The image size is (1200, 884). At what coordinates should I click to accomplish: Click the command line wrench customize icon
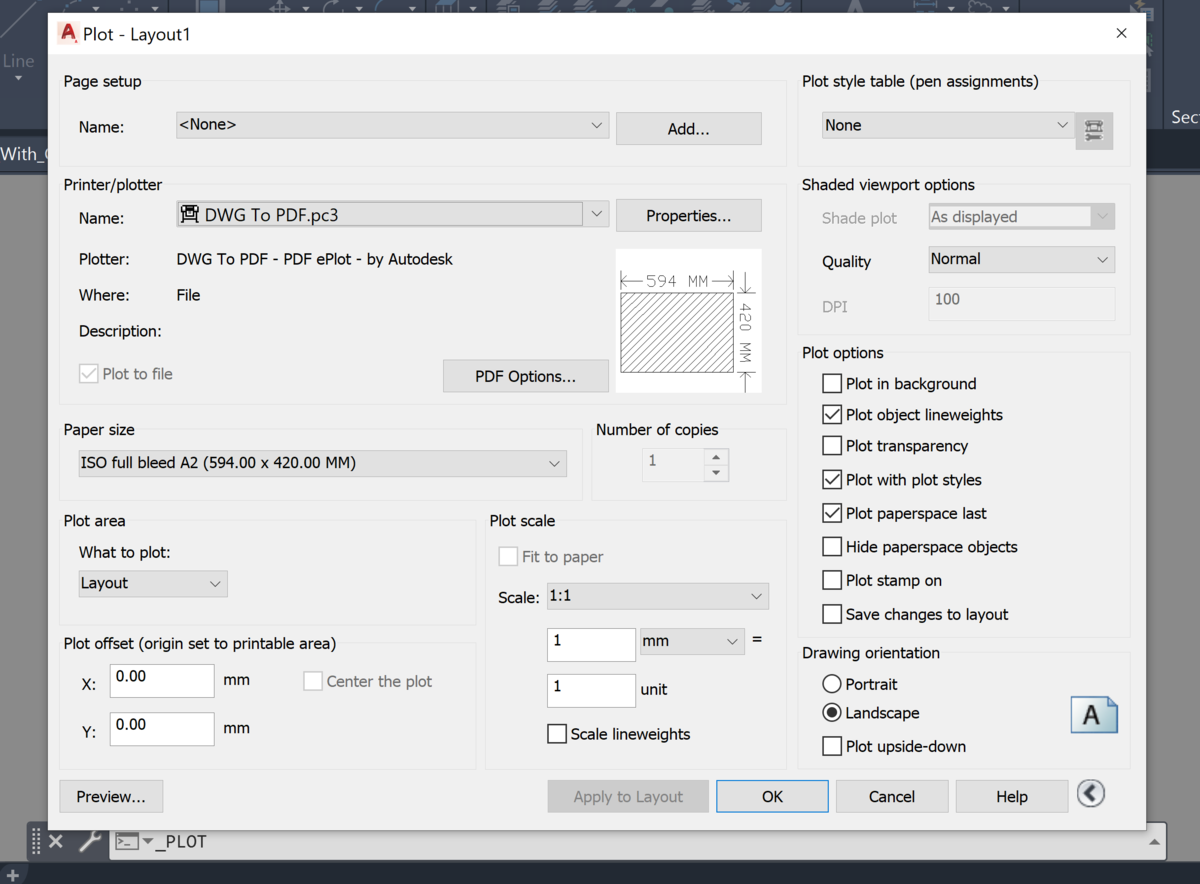click(89, 841)
